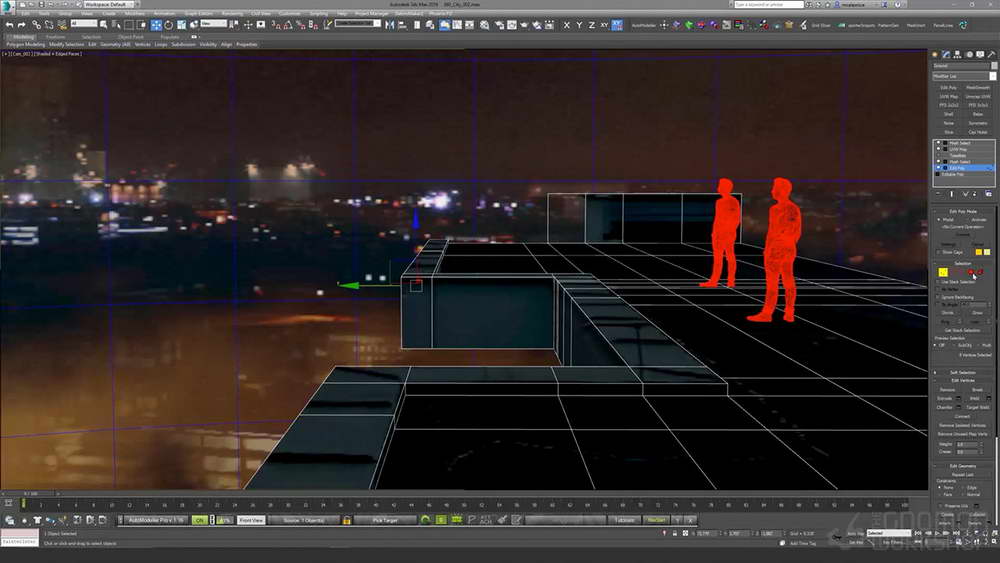The image size is (1000, 563).
Task: Activate the Select and Rotate tool
Action: 169,25
